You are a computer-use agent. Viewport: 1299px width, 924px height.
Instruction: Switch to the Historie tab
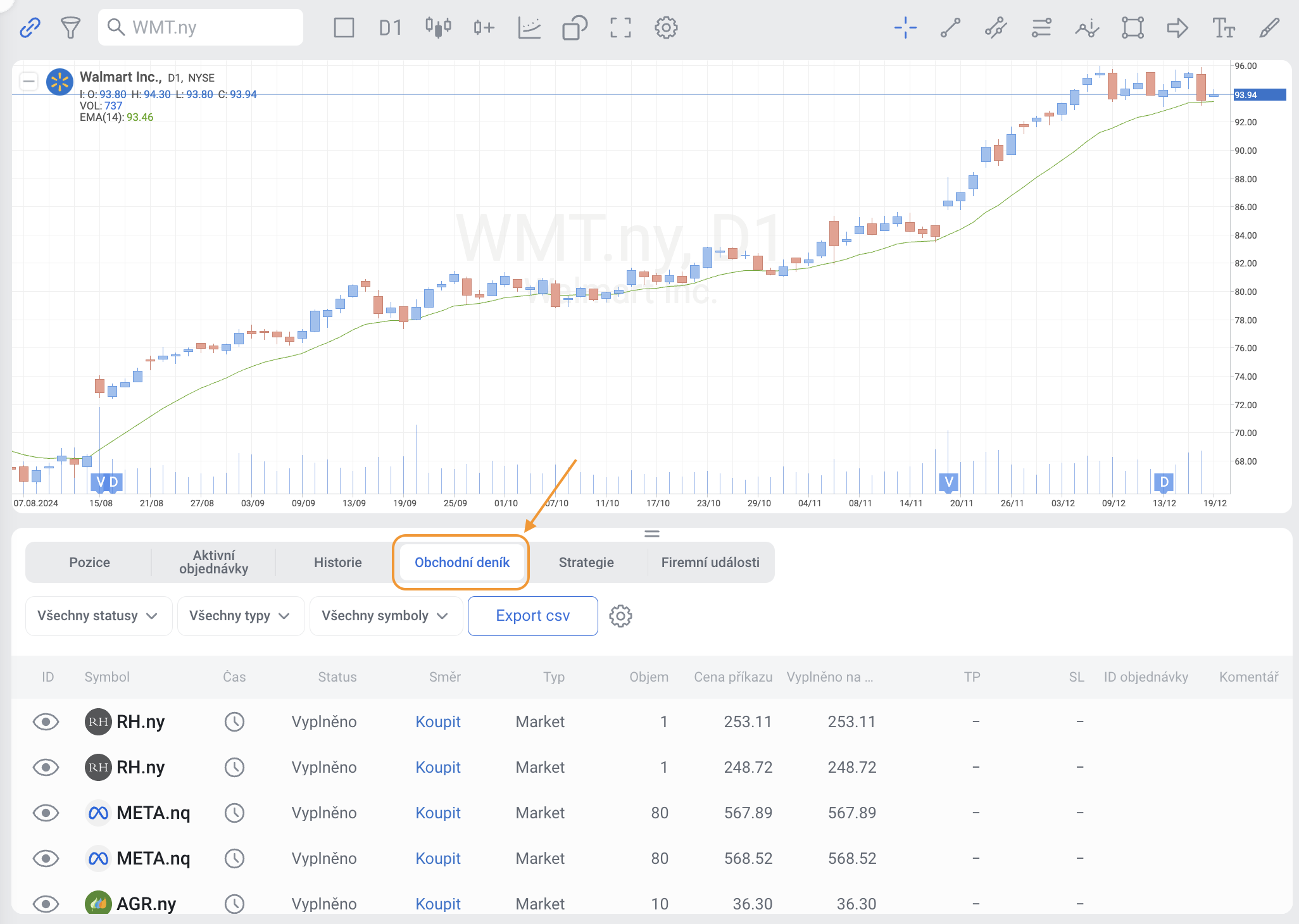coord(337,562)
